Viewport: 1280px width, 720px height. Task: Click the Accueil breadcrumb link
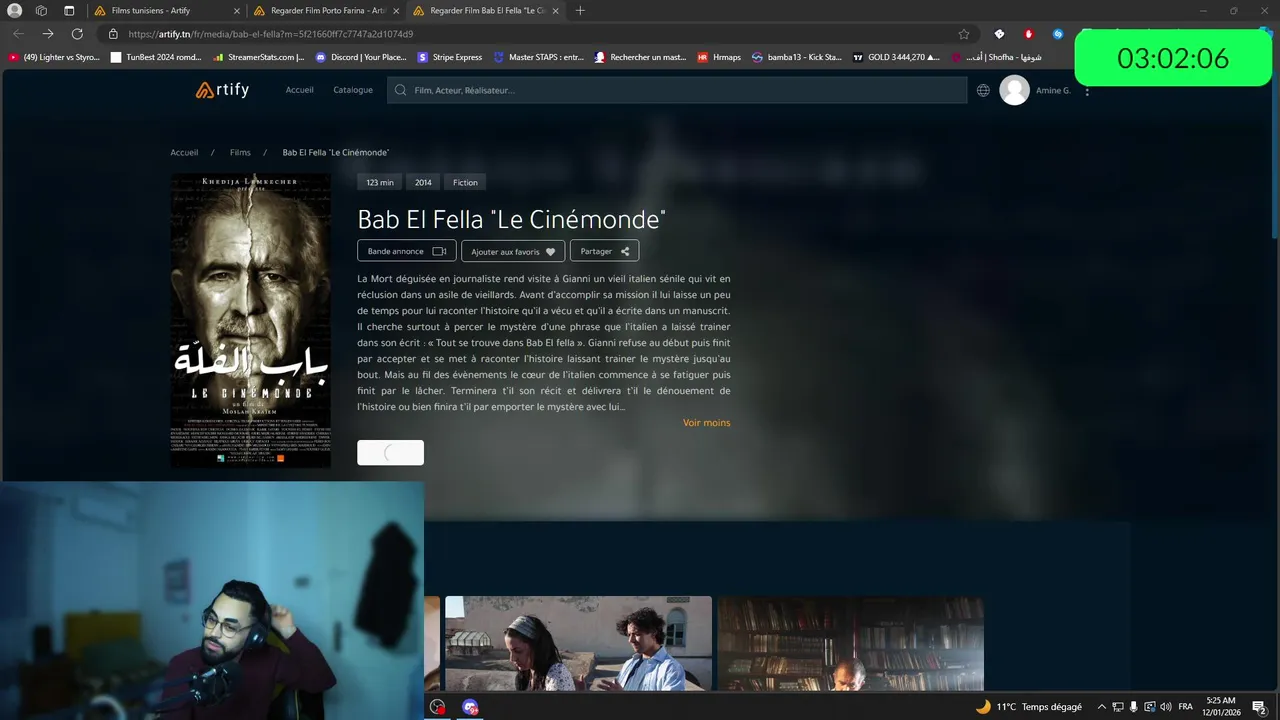pos(184,153)
